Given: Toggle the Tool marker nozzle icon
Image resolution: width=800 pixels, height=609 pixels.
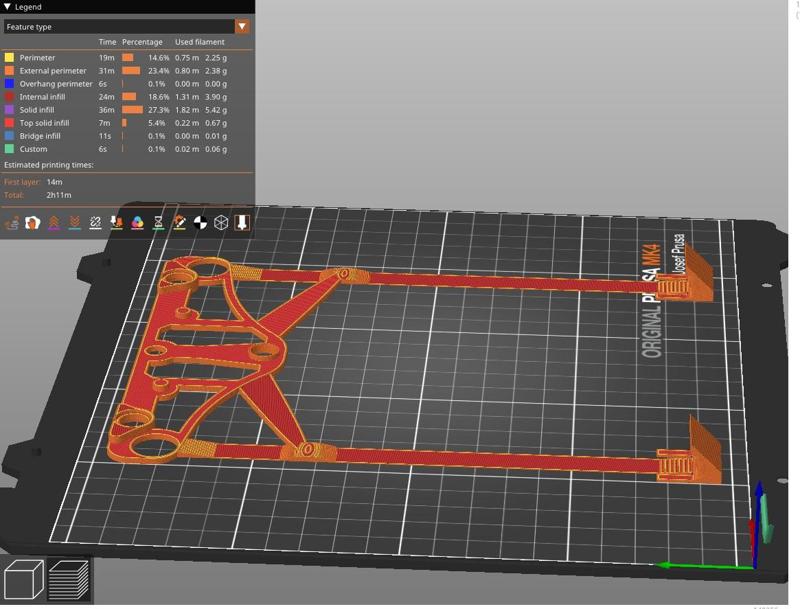Looking at the screenshot, I should coord(242,223).
